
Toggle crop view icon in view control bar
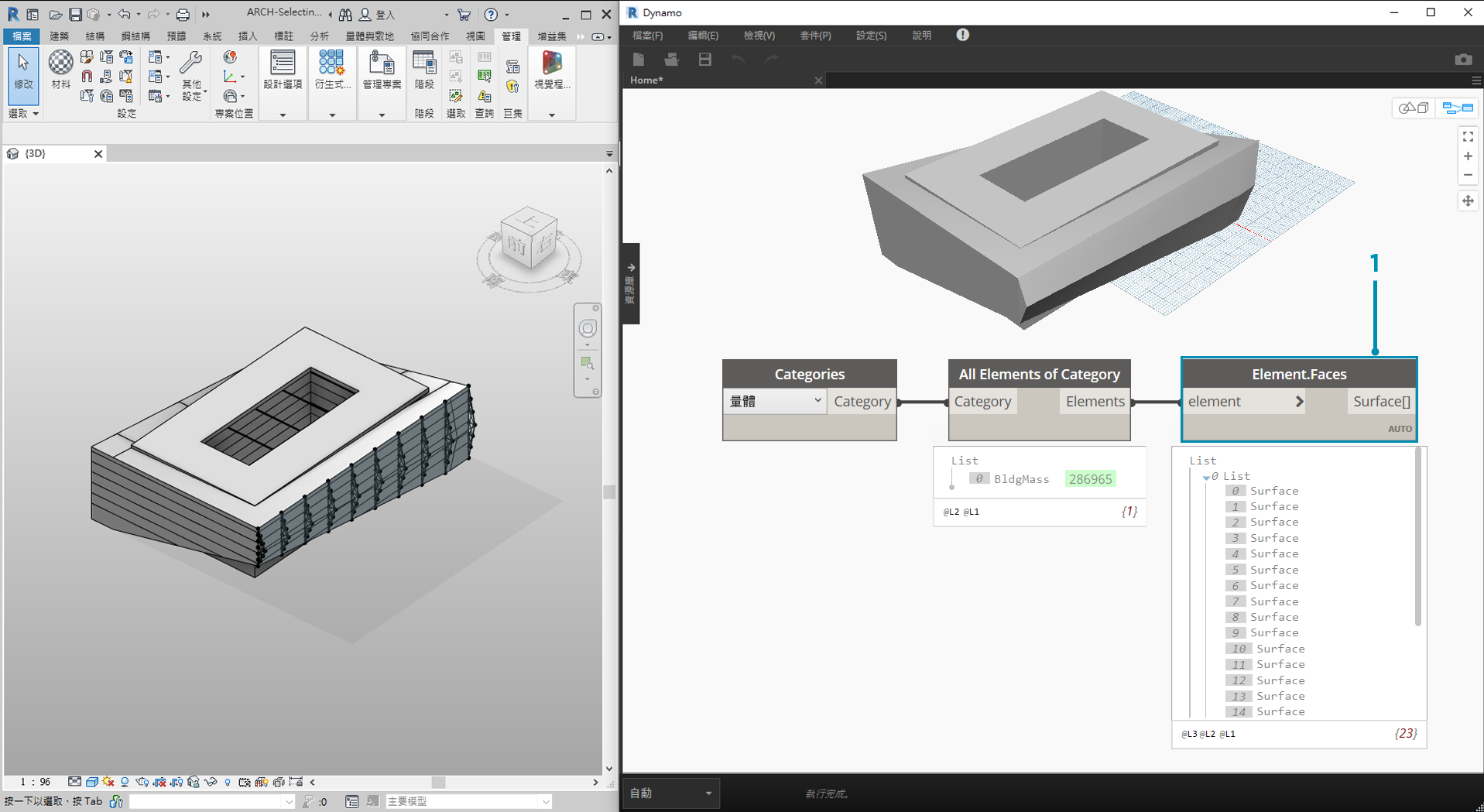[159, 782]
